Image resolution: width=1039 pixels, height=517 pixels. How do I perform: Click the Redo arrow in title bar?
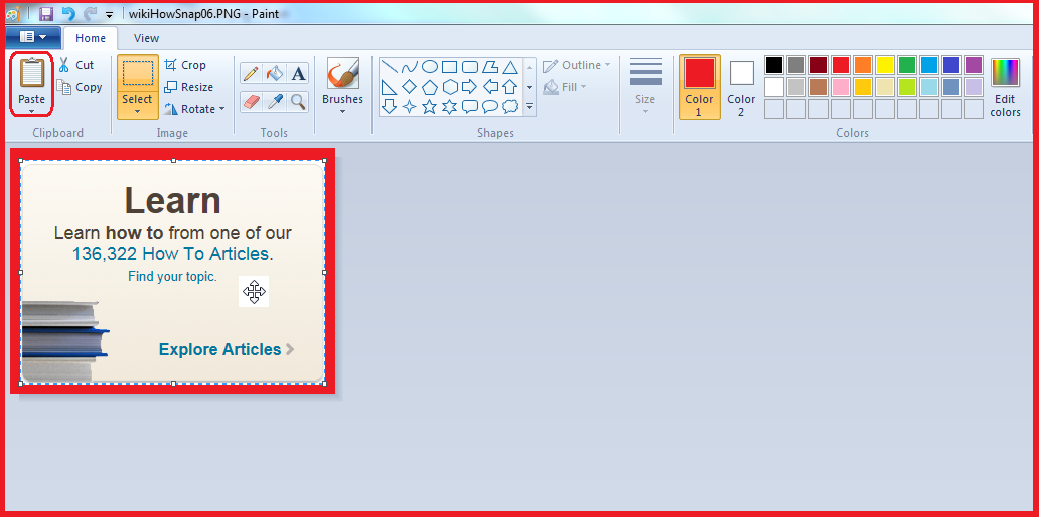89,13
